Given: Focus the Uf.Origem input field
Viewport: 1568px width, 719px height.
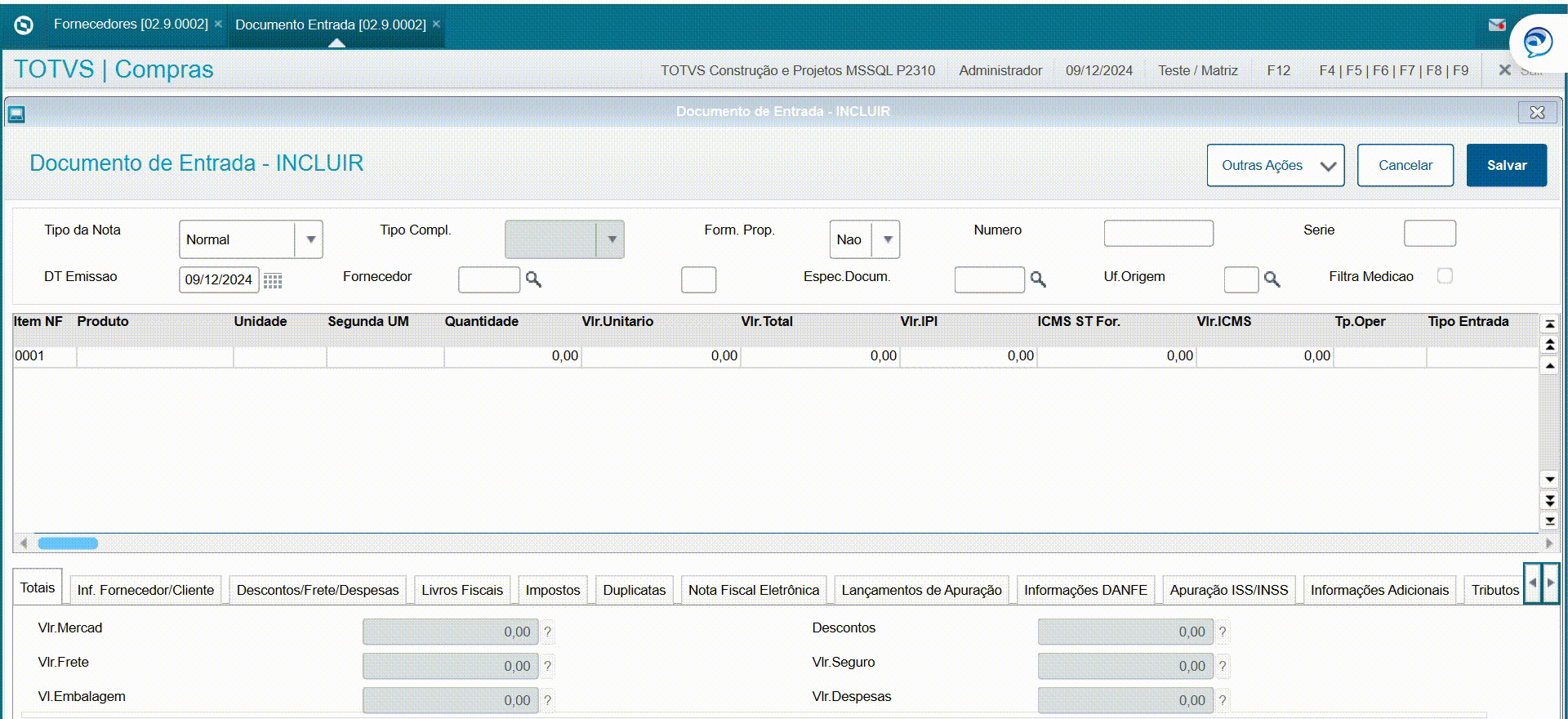Looking at the screenshot, I should [x=1241, y=279].
